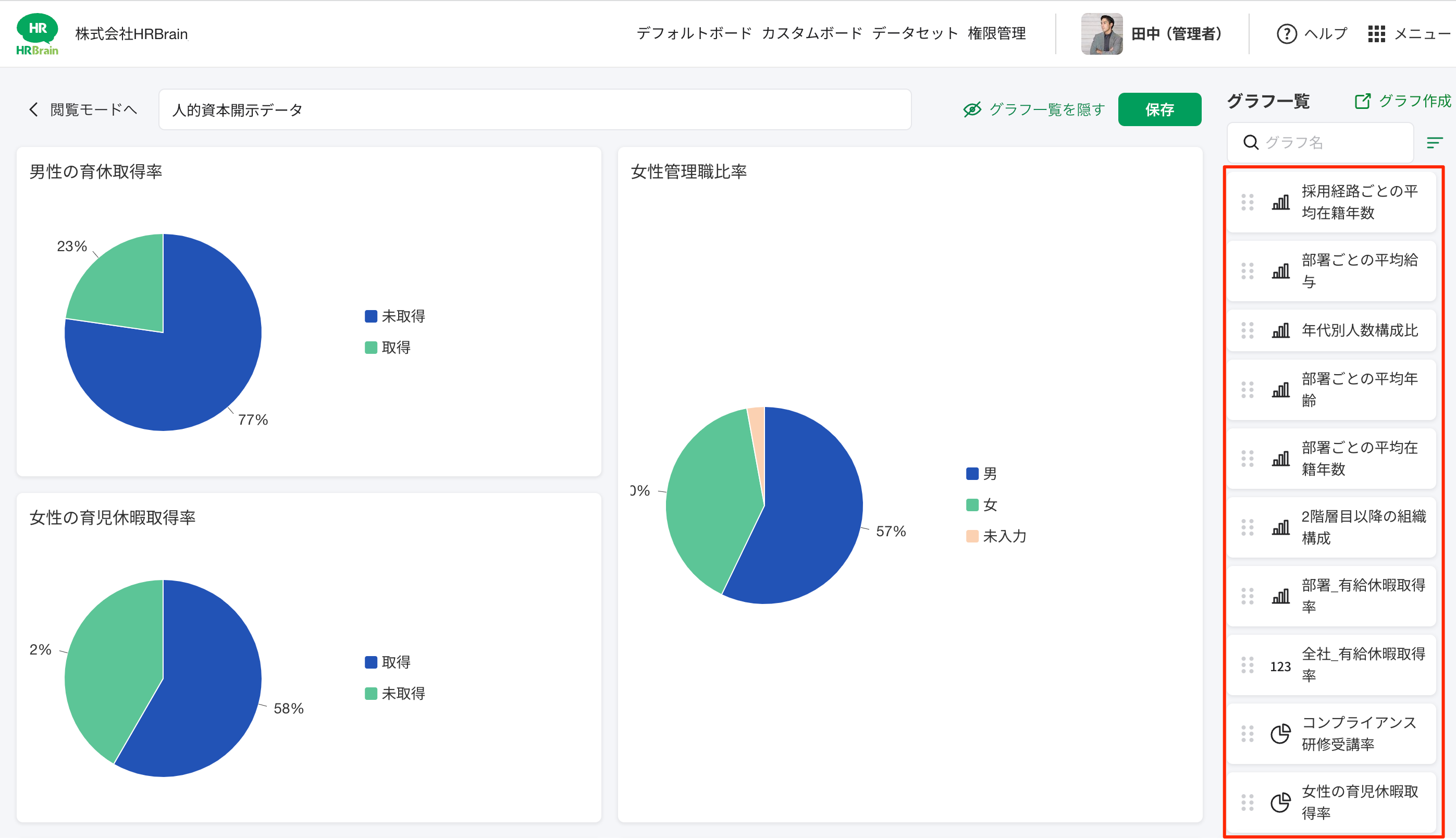Switch to the 権限管理 tab
The image size is (1456, 839).
coord(998,33)
